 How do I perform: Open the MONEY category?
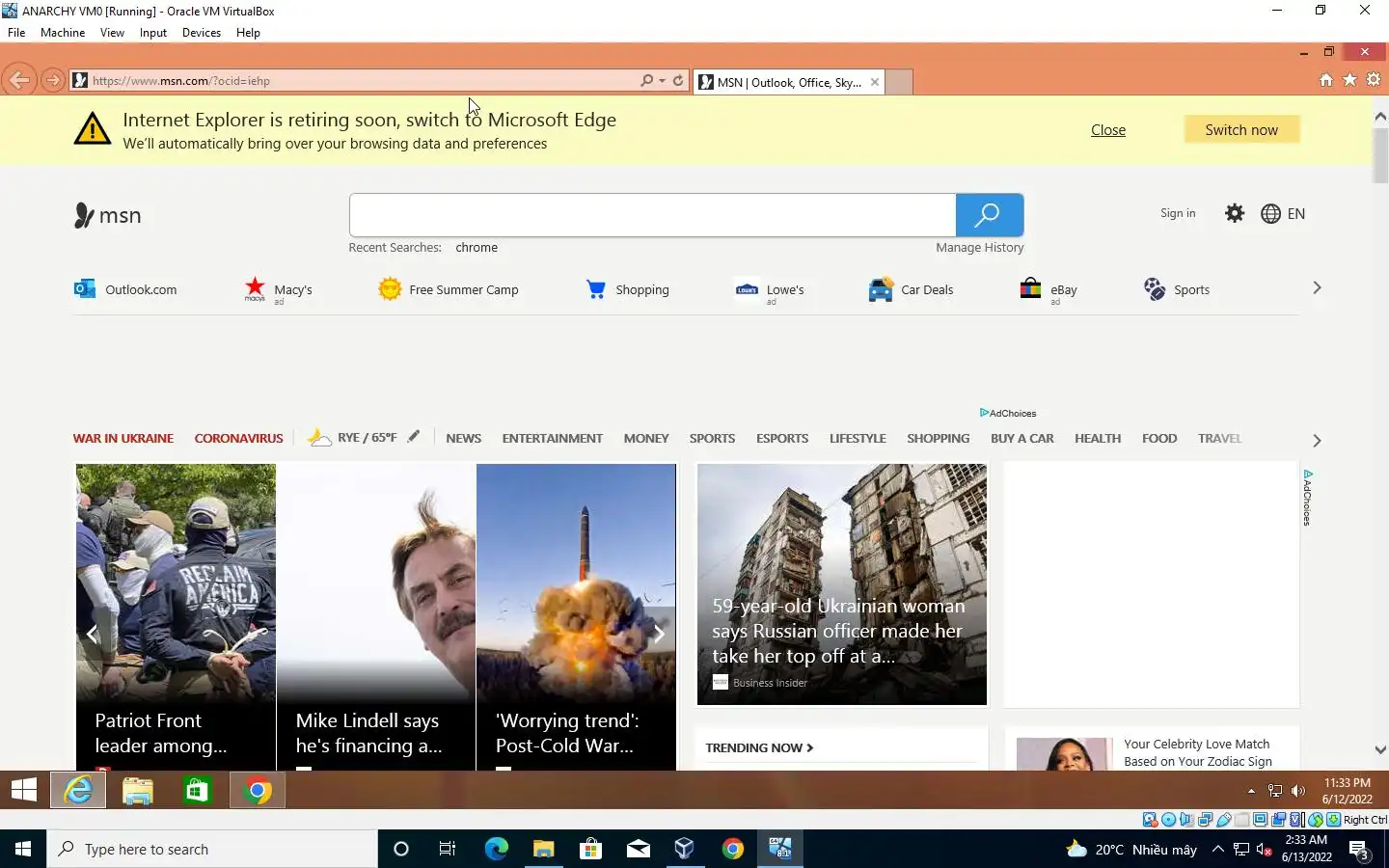(x=646, y=438)
